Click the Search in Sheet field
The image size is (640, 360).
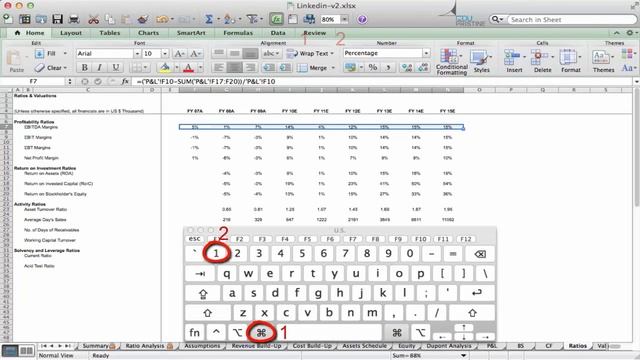[571, 20]
